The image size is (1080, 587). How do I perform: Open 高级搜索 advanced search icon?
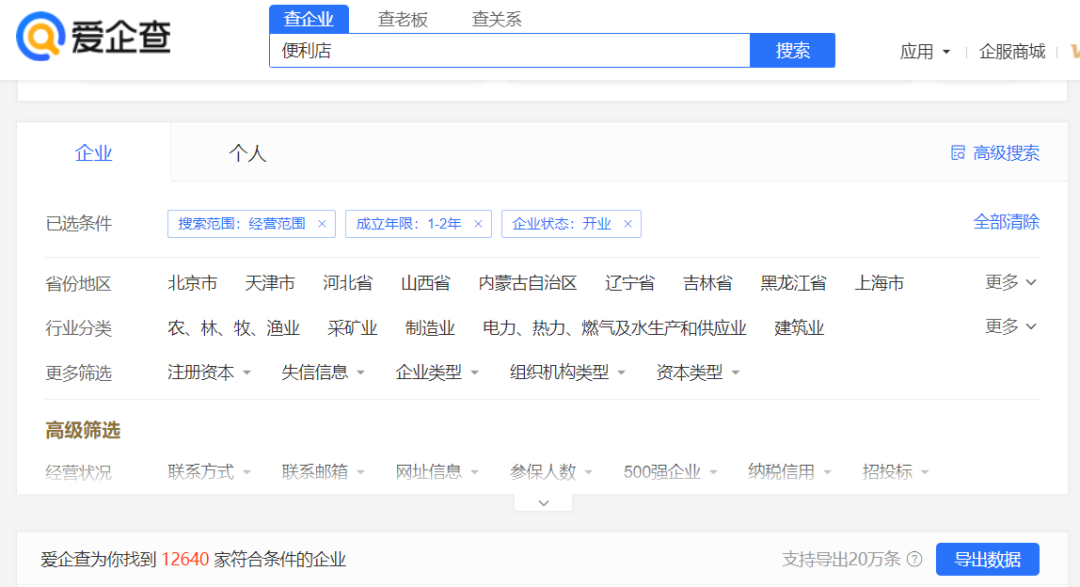point(958,153)
